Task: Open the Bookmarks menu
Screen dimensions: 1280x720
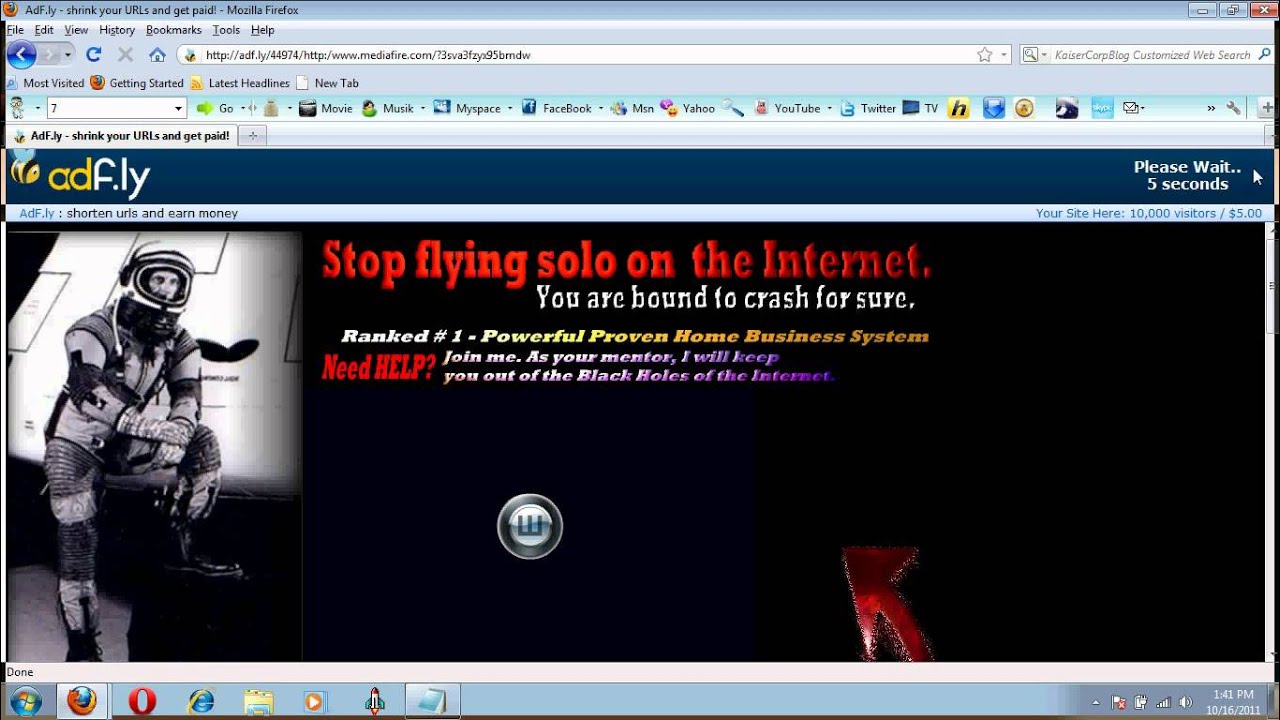Action: click(x=174, y=30)
